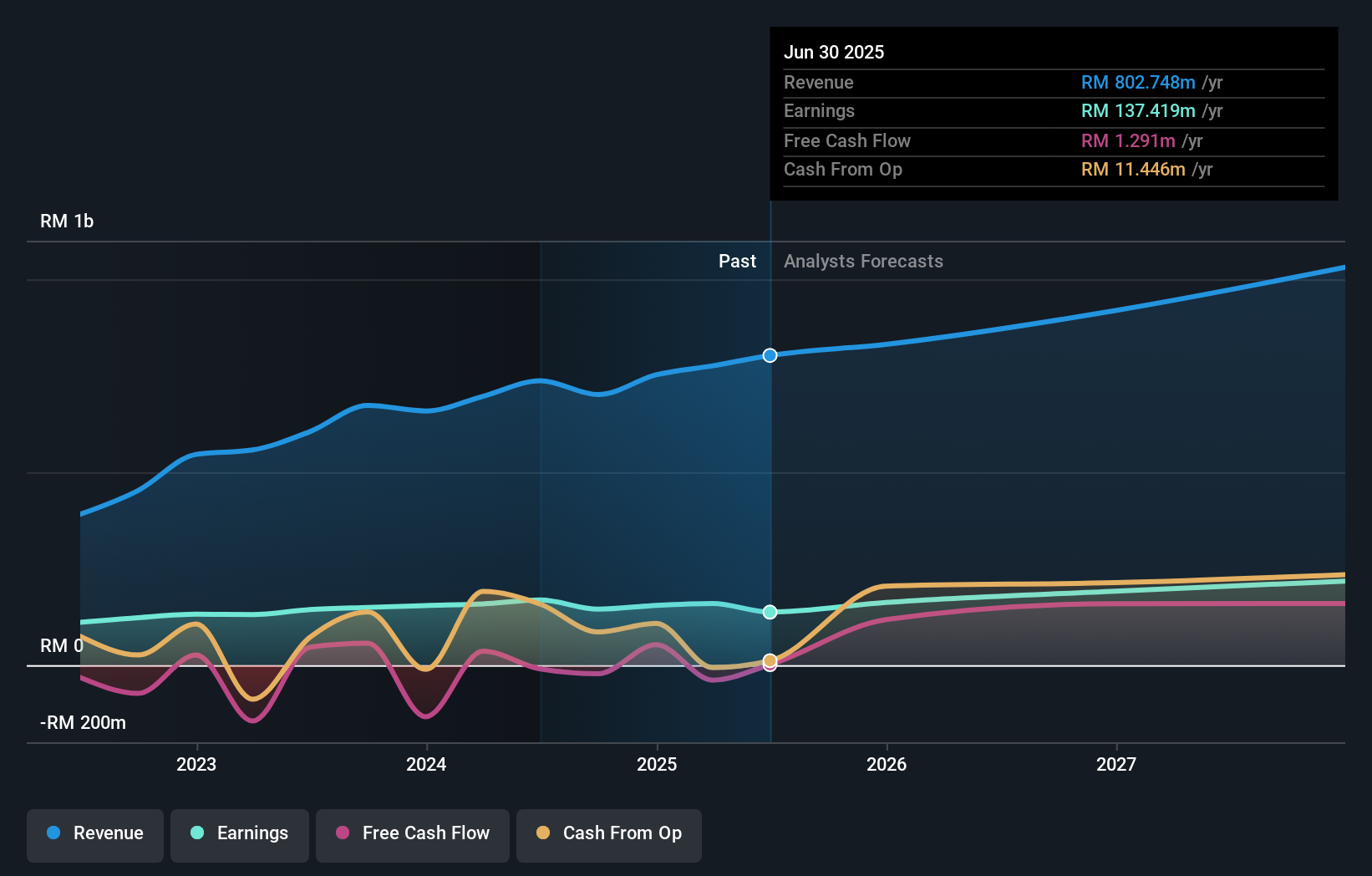Image resolution: width=1372 pixels, height=876 pixels.
Task: Select the Revenue data point marker on the chart
Action: [x=770, y=355]
